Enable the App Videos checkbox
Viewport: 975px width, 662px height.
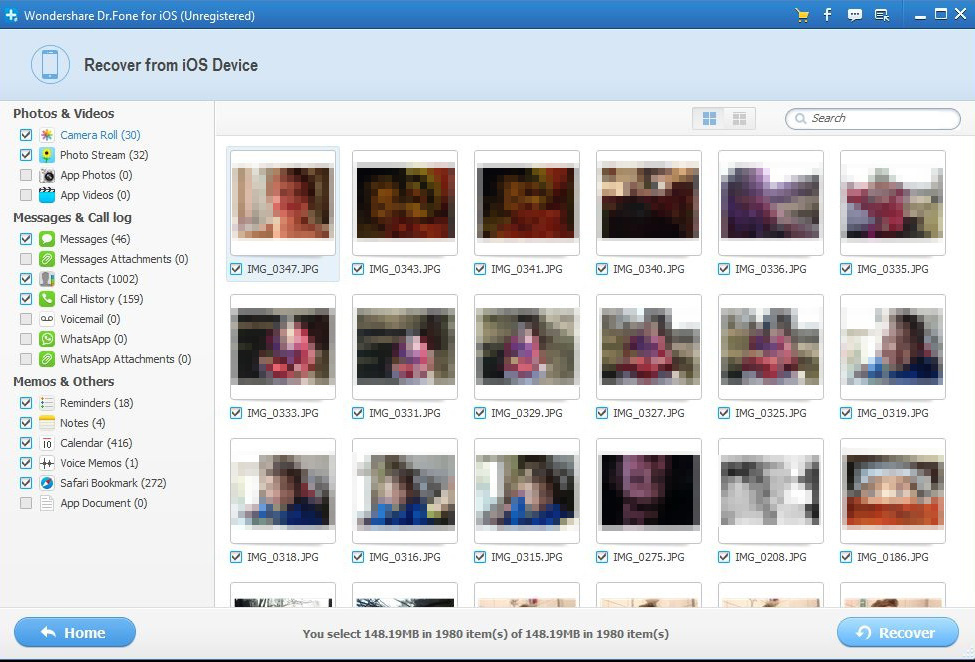(x=25, y=195)
